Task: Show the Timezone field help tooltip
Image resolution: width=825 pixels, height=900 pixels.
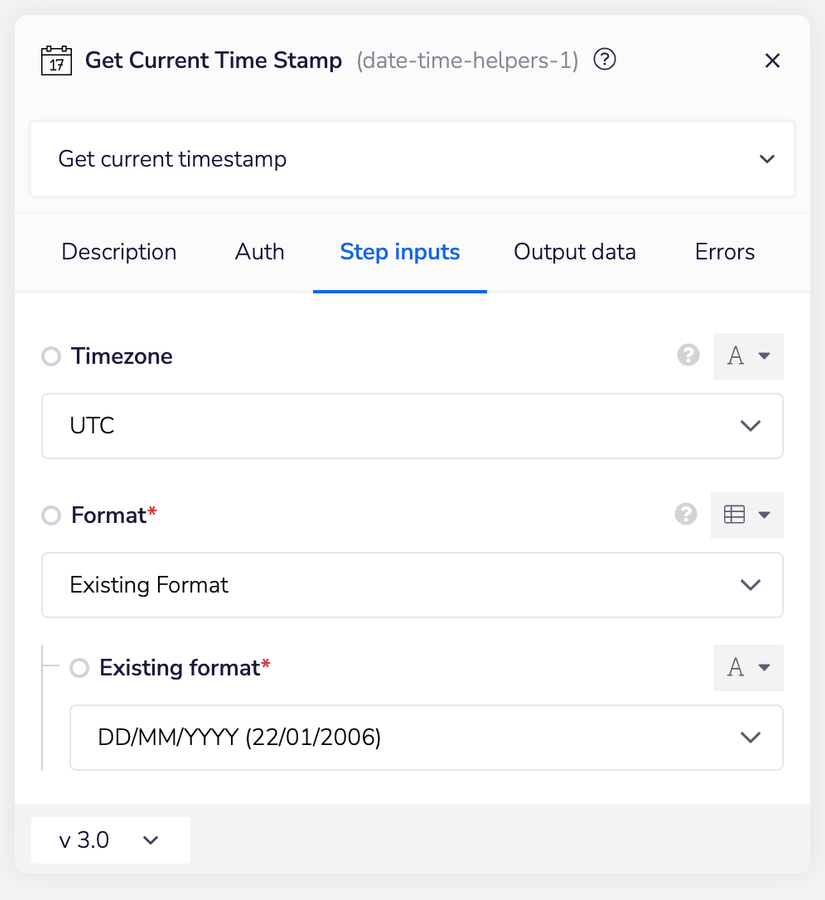Action: [688, 355]
